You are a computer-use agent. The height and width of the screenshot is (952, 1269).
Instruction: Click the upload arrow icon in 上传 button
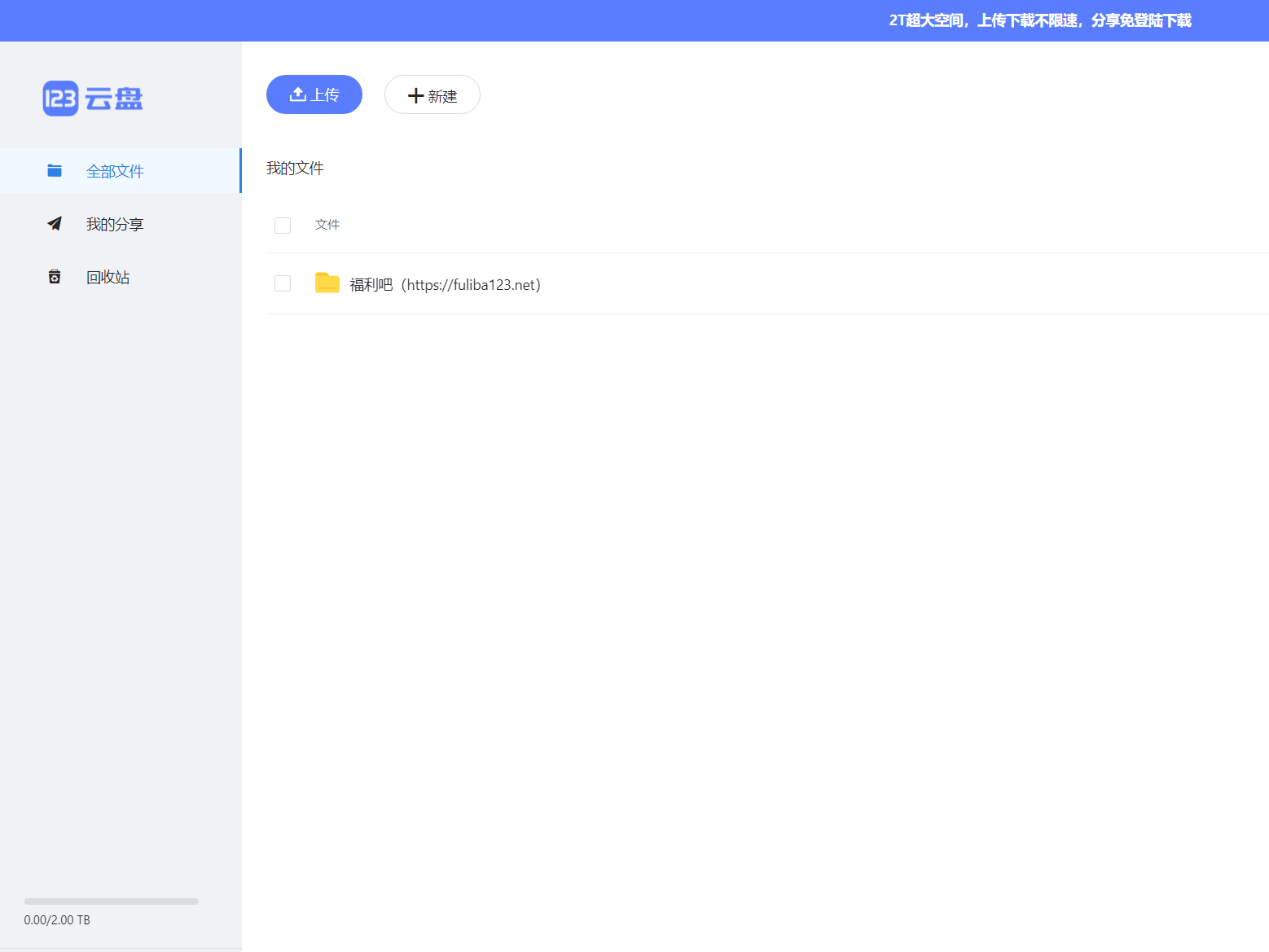[298, 94]
